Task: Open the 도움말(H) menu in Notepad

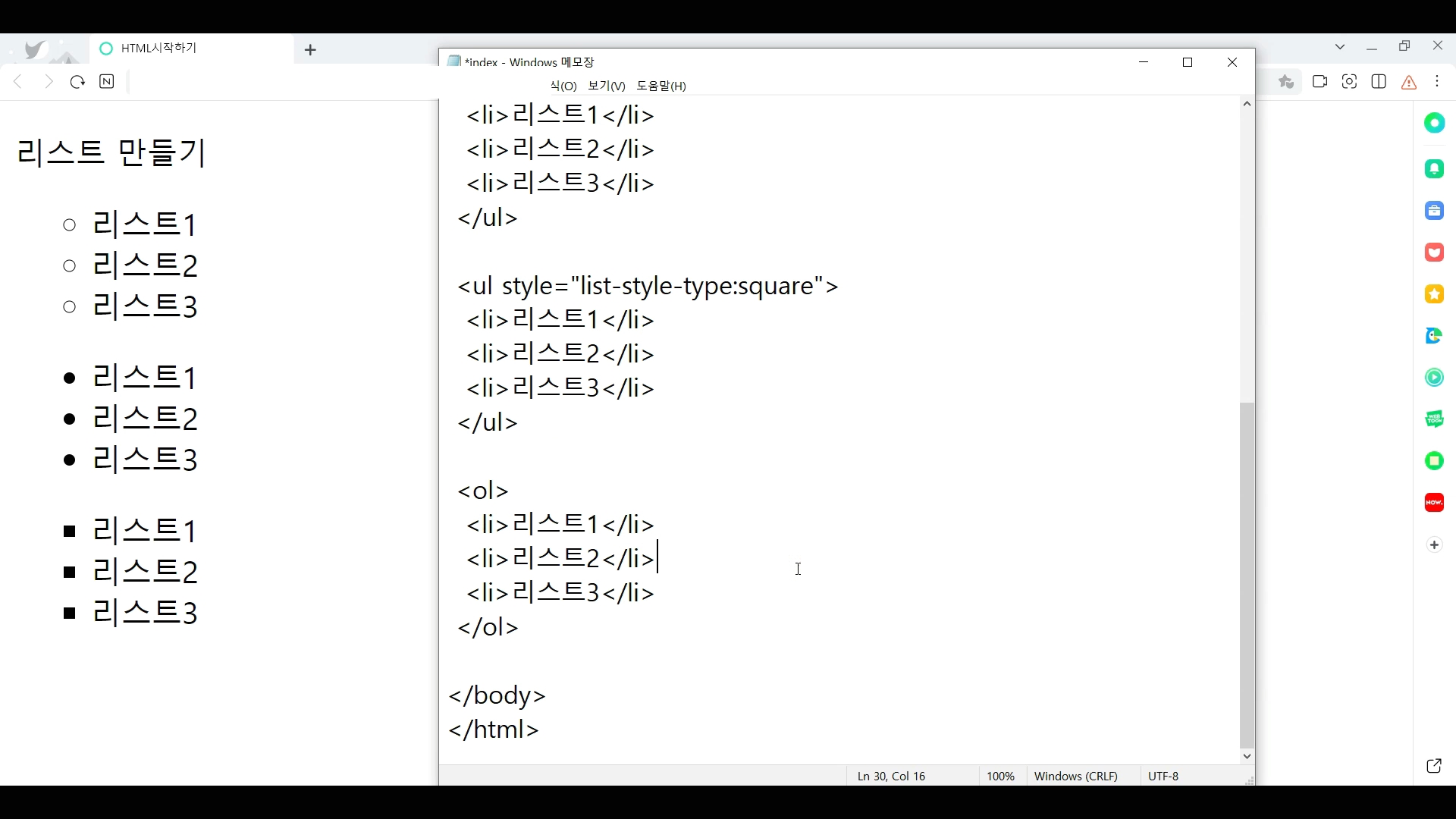Action: 661,86
